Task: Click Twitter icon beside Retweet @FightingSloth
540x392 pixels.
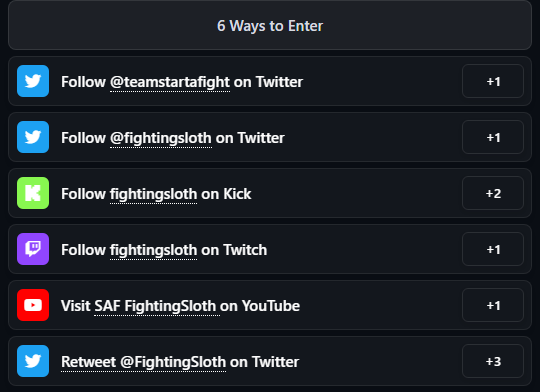Action: pyautogui.click(x=33, y=361)
